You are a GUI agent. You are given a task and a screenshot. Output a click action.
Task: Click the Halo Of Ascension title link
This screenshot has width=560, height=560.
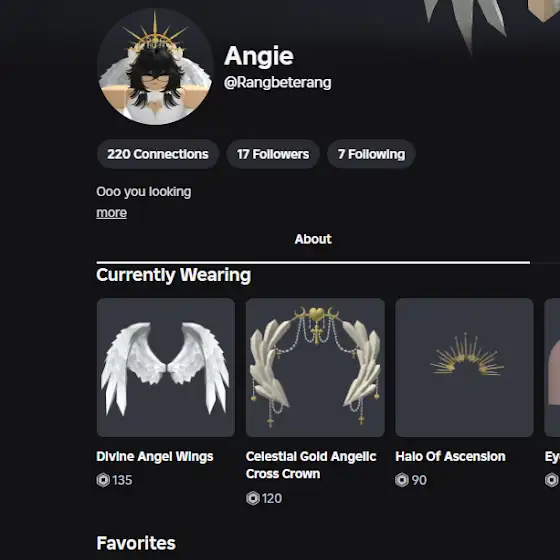pyautogui.click(x=450, y=456)
